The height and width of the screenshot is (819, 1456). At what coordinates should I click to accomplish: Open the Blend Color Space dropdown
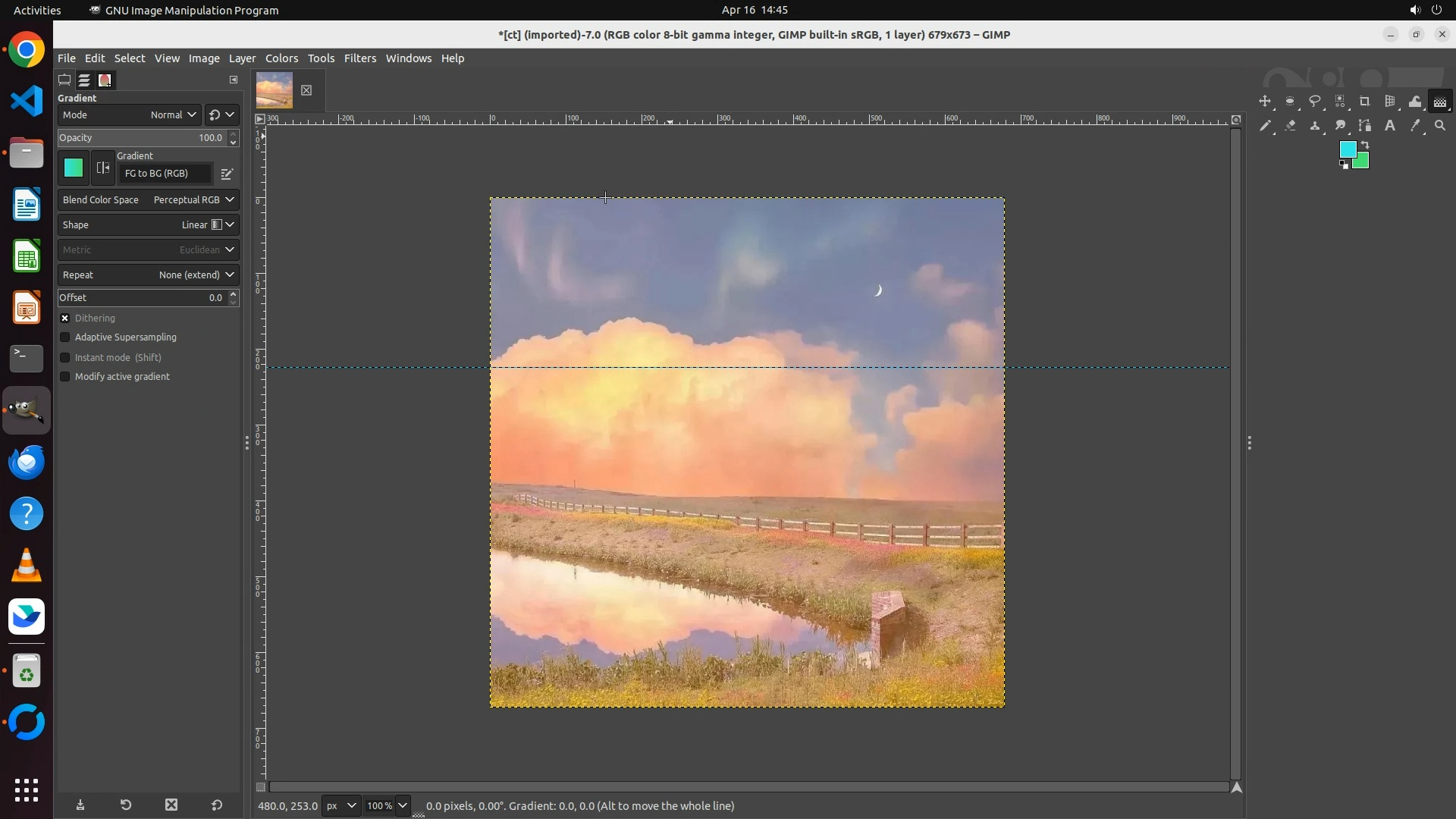click(148, 200)
